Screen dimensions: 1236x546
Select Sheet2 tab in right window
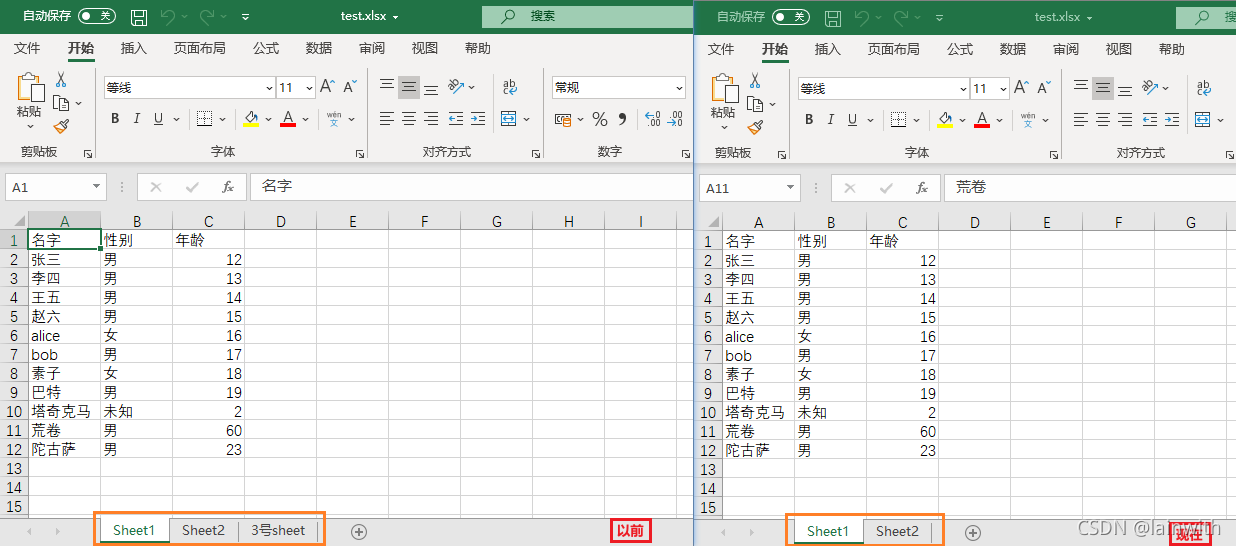tap(897, 531)
